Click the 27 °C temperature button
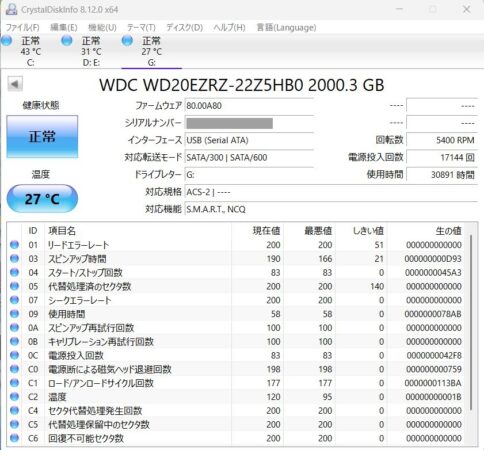Image resolution: width=484 pixels, height=450 pixels. click(x=42, y=199)
